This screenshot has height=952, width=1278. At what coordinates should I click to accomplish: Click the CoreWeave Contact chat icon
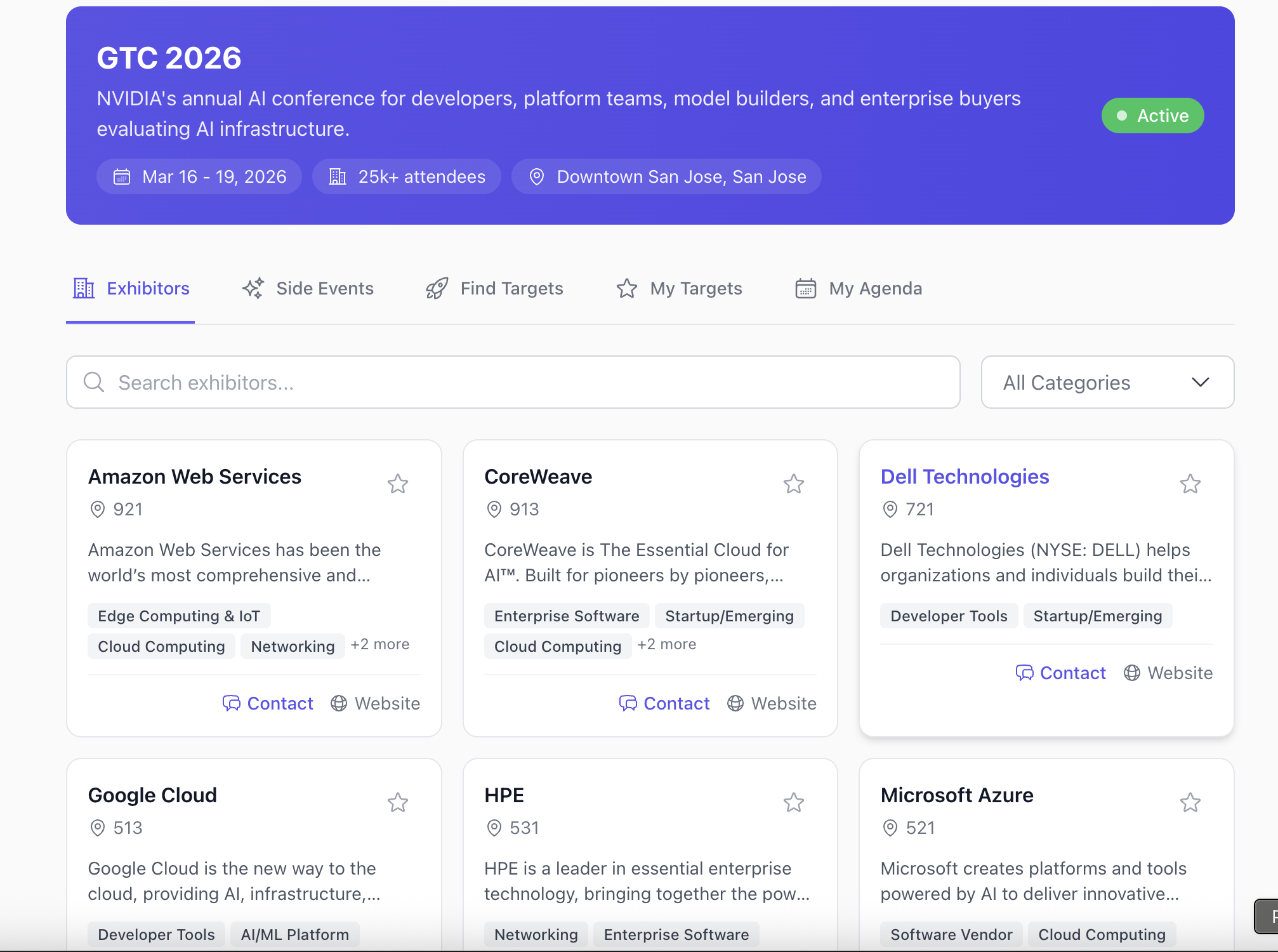click(x=628, y=703)
